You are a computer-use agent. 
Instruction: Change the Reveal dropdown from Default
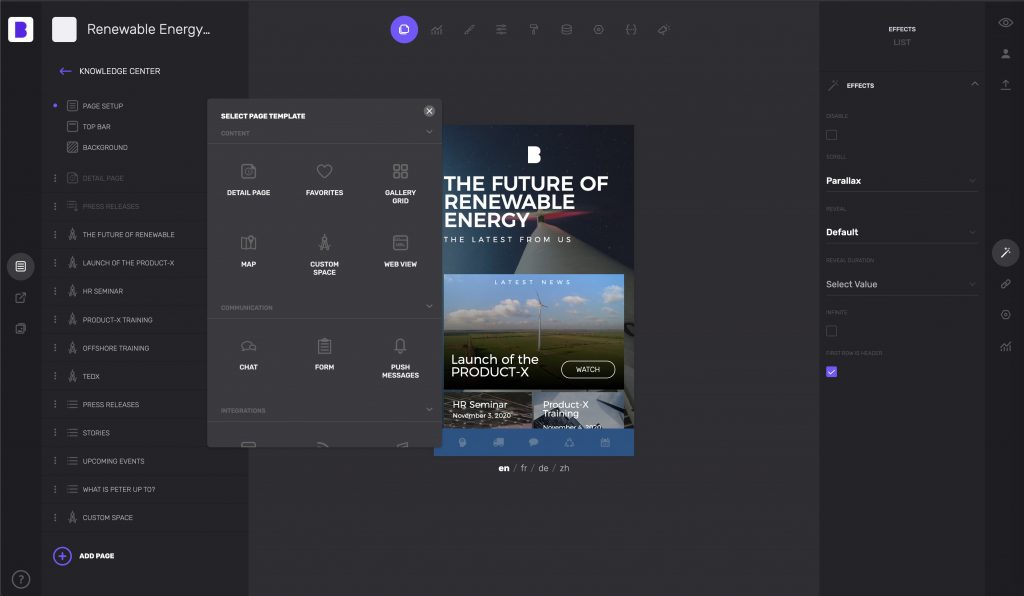point(901,231)
